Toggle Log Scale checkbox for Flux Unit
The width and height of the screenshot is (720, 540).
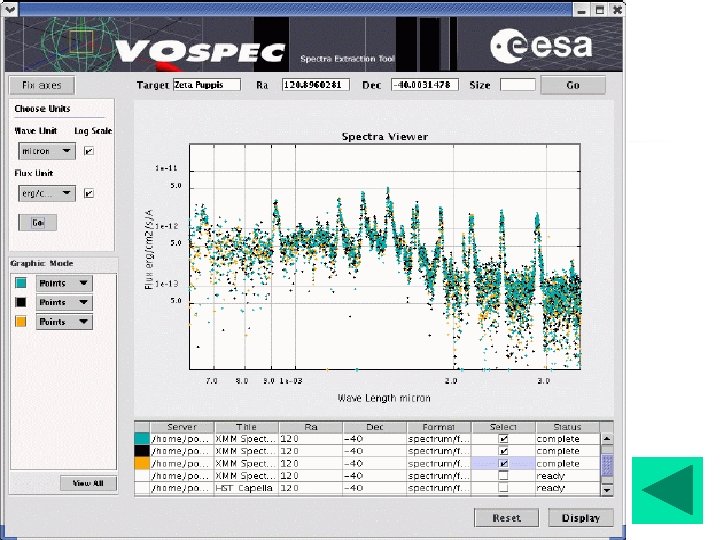pyautogui.click(x=89, y=193)
